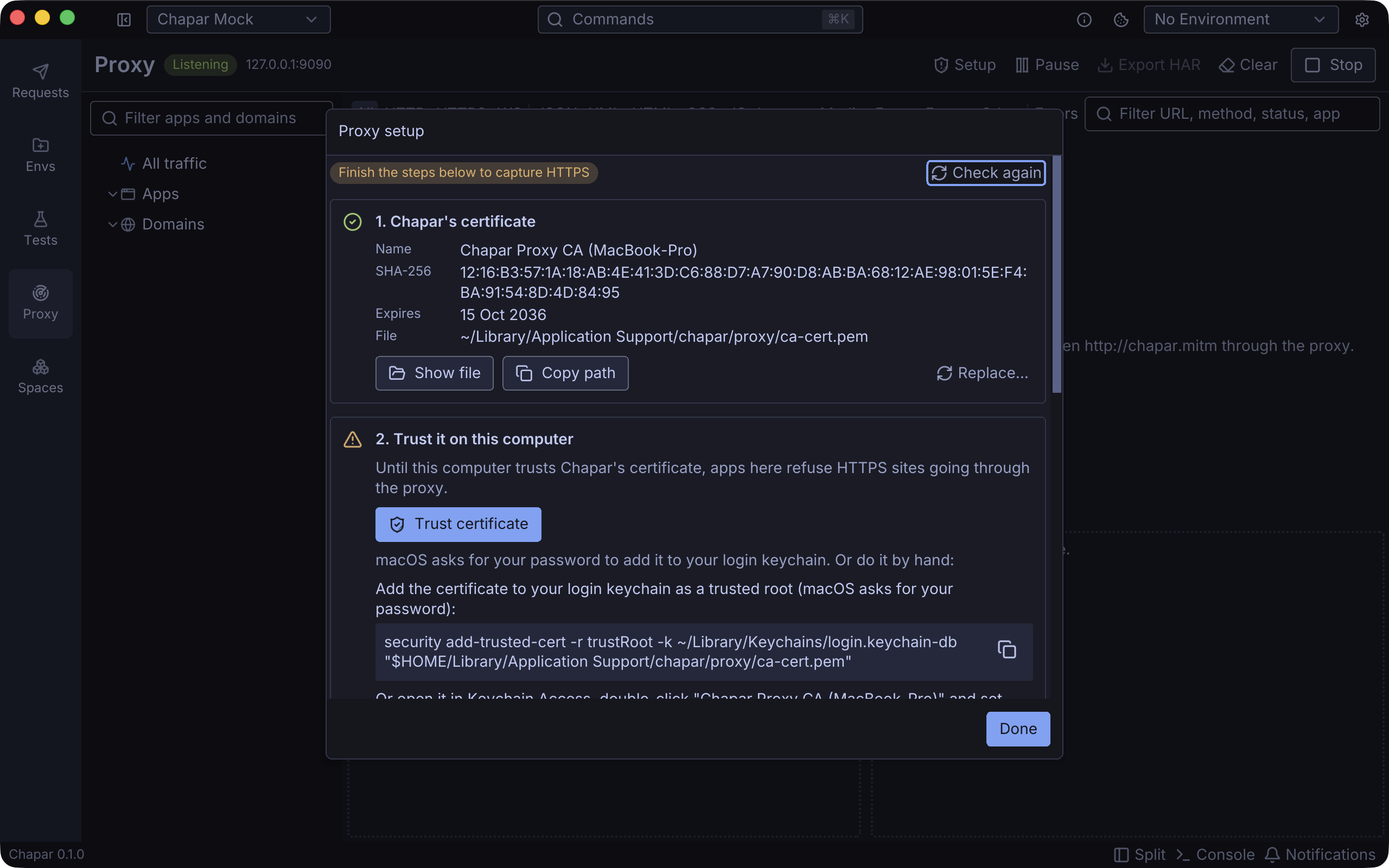Open the Spaces section in sidebar
The width and height of the screenshot is (1389, 868).
tap(40, 376)
